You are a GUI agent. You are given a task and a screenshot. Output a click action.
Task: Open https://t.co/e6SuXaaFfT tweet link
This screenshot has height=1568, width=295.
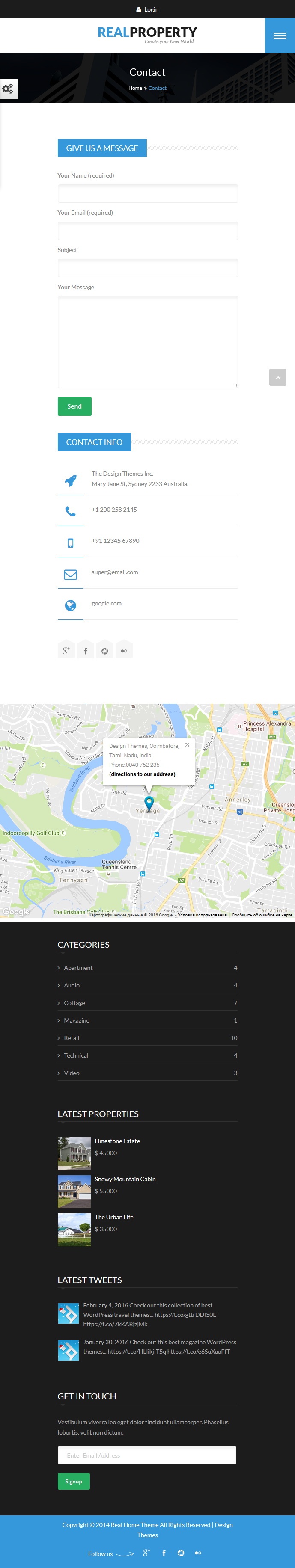click(x=199, y=1352)
